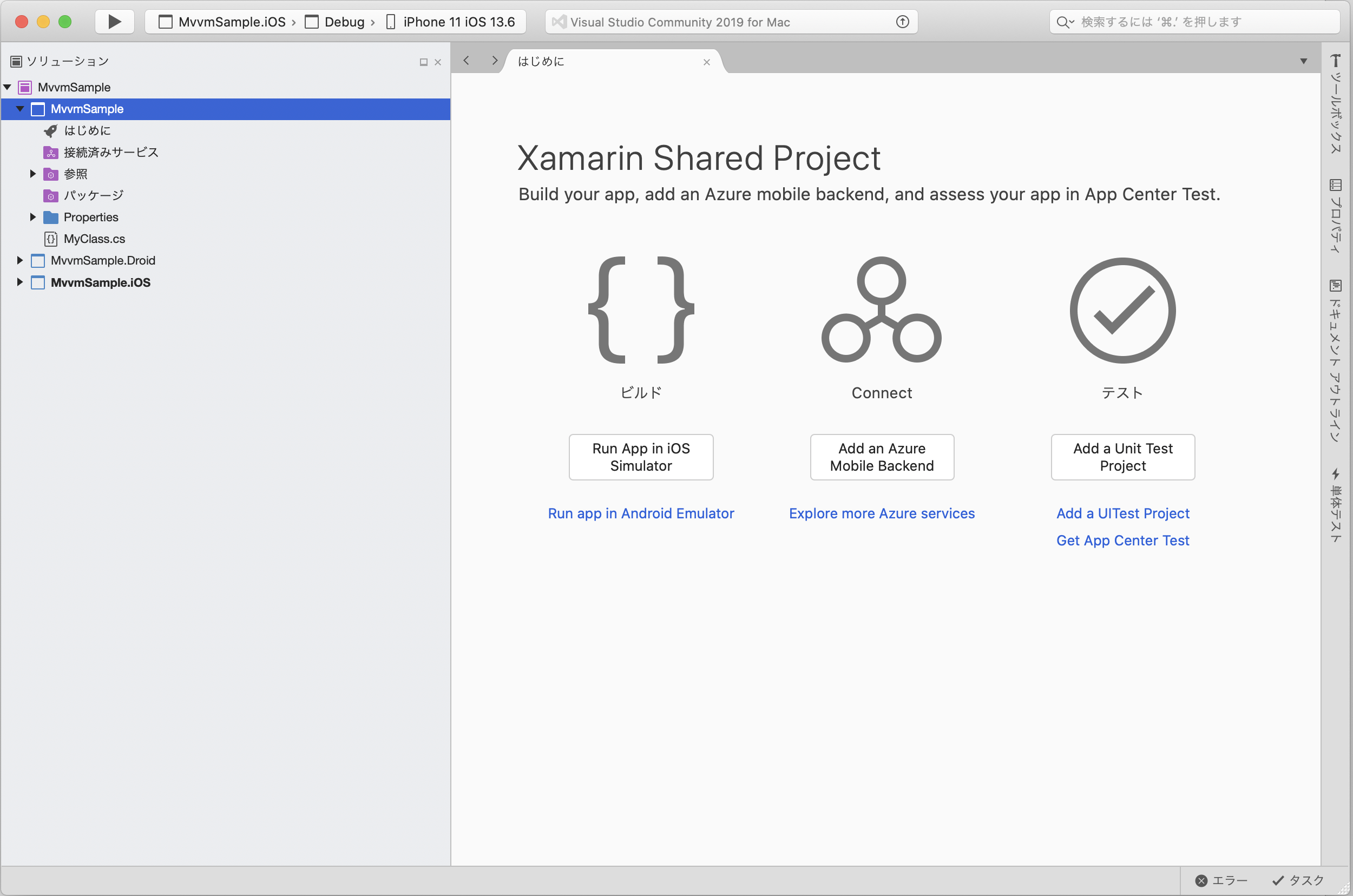Expand the Properties folder

point(32,217)
